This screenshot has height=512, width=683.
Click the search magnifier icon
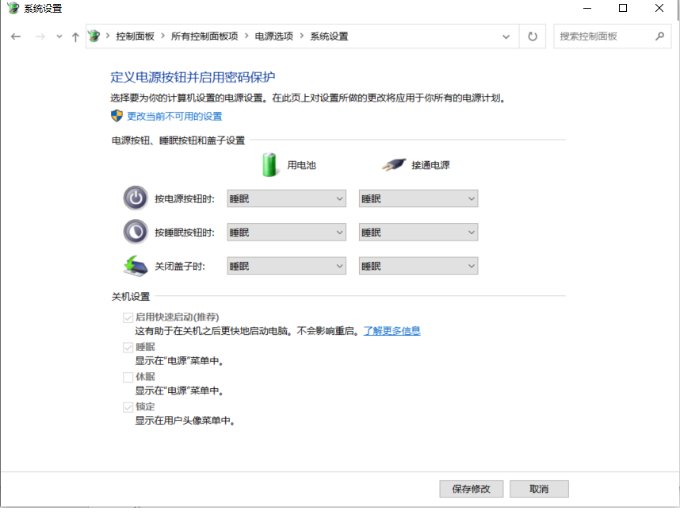[x=660, y=36]
